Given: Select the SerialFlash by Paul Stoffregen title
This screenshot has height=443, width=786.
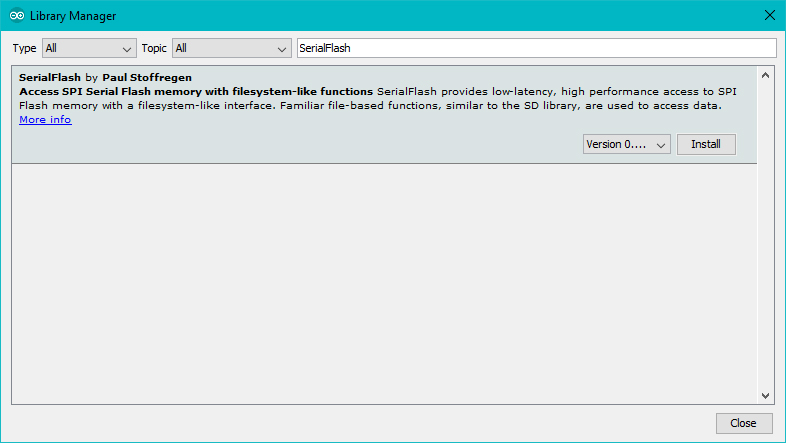Looking at the screenshot, I should pos(105,78).
